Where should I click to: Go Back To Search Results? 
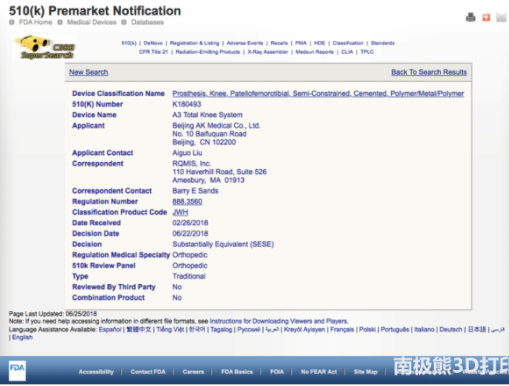click(x=429, y=72)
